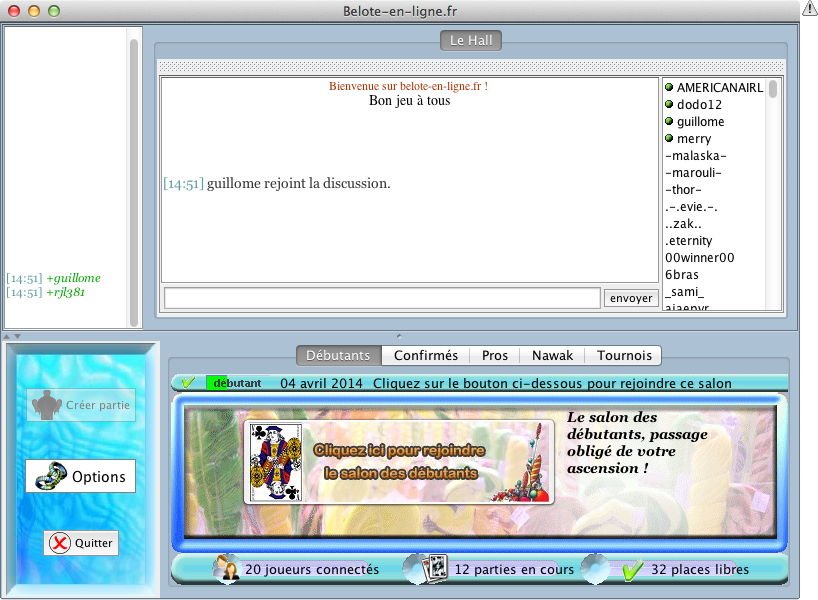Screen dimensions: 818x600
Task: Click the playing cards parties icon
Action: [435, 569]
